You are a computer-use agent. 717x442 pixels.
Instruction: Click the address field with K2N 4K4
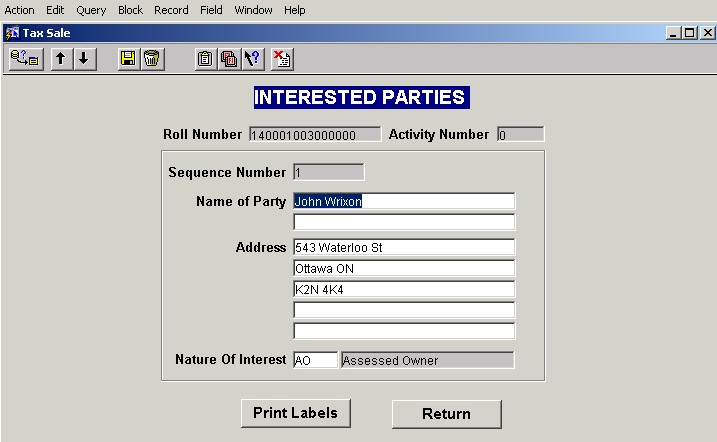(x=404, y=289)
